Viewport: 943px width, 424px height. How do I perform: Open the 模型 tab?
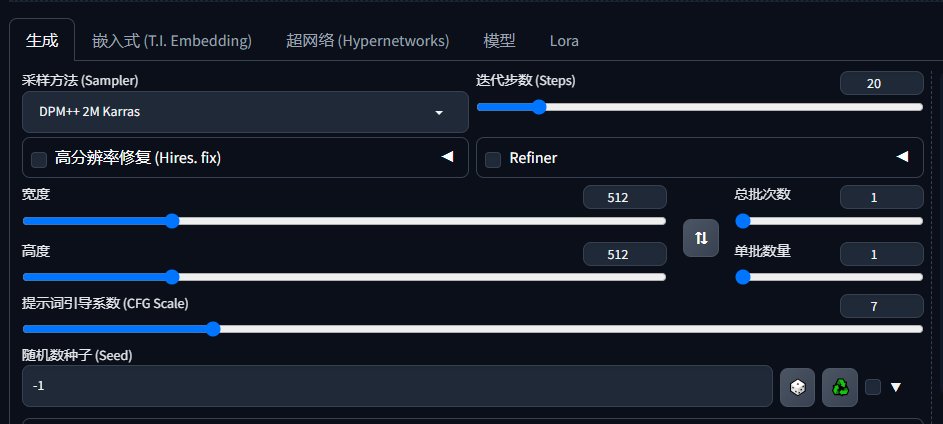tap(499, 41)
